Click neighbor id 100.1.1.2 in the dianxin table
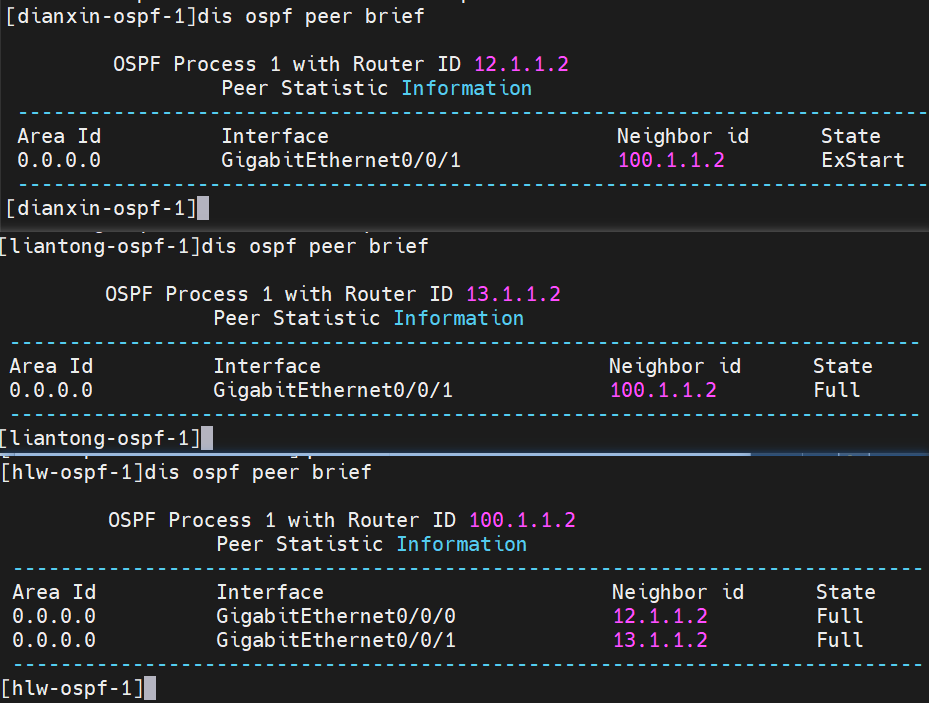The image size is (929, 703). 671,160
